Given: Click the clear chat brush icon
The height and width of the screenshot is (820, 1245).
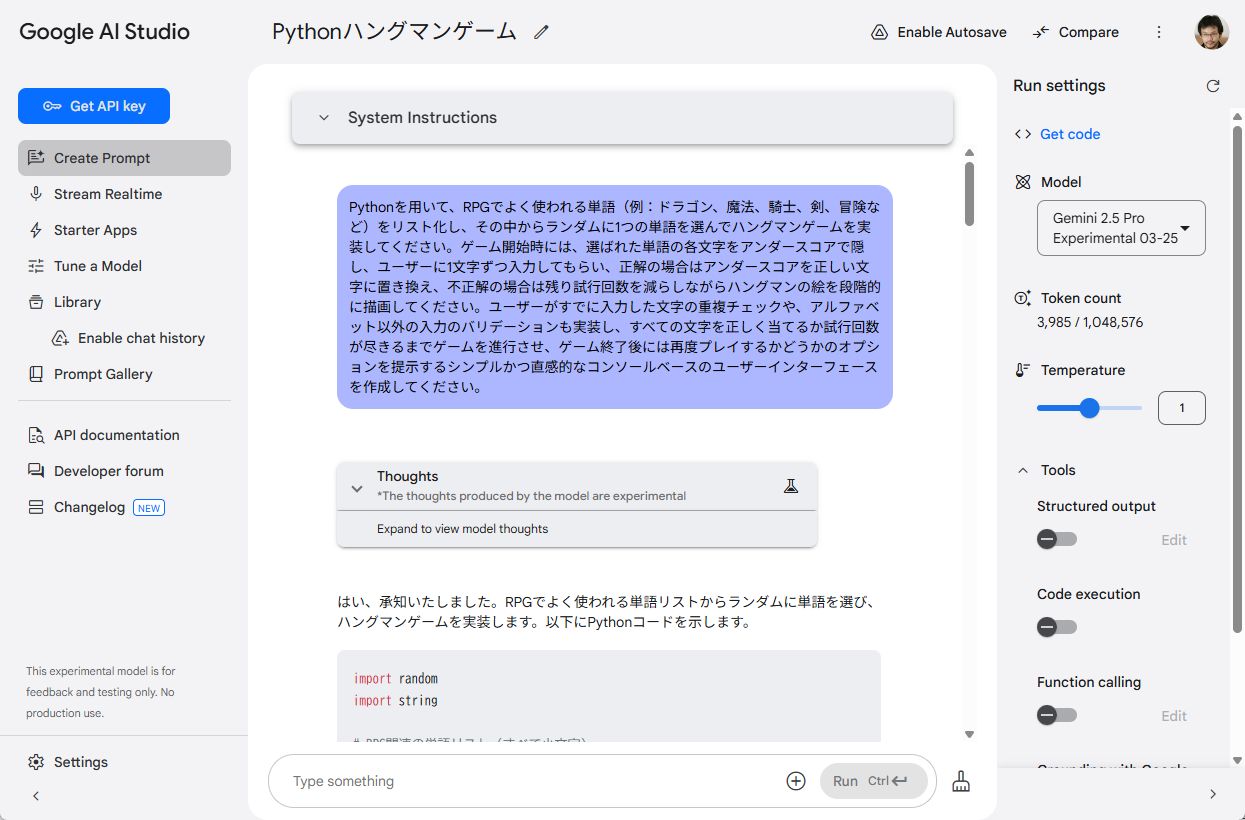Looking at the screenshot, I should (960, 780).
